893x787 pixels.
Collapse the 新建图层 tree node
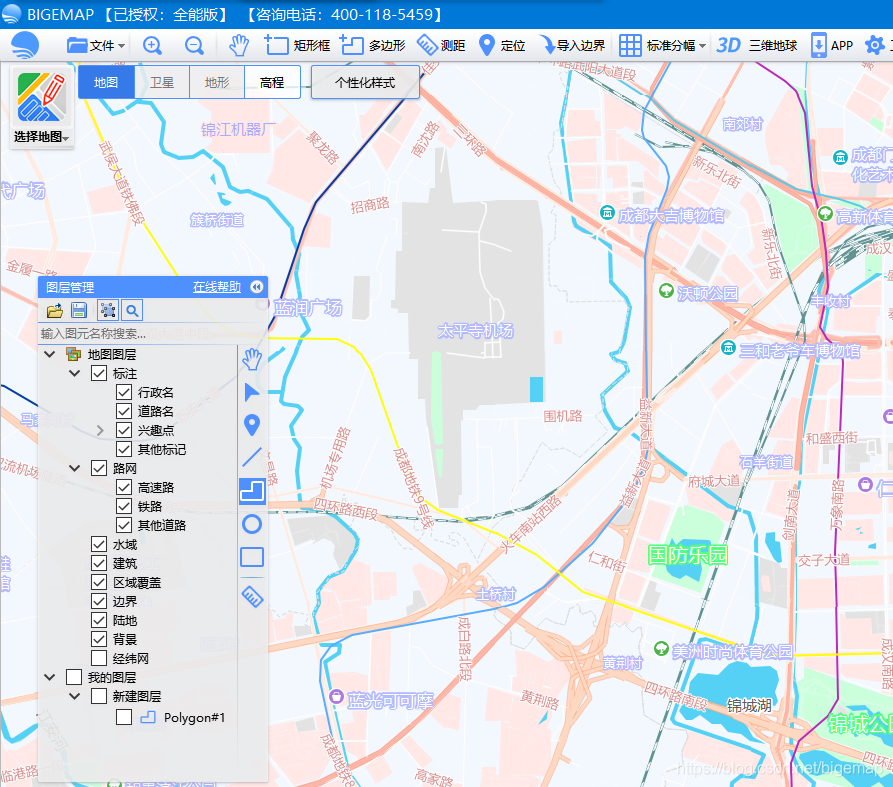[x=75, y=696]
